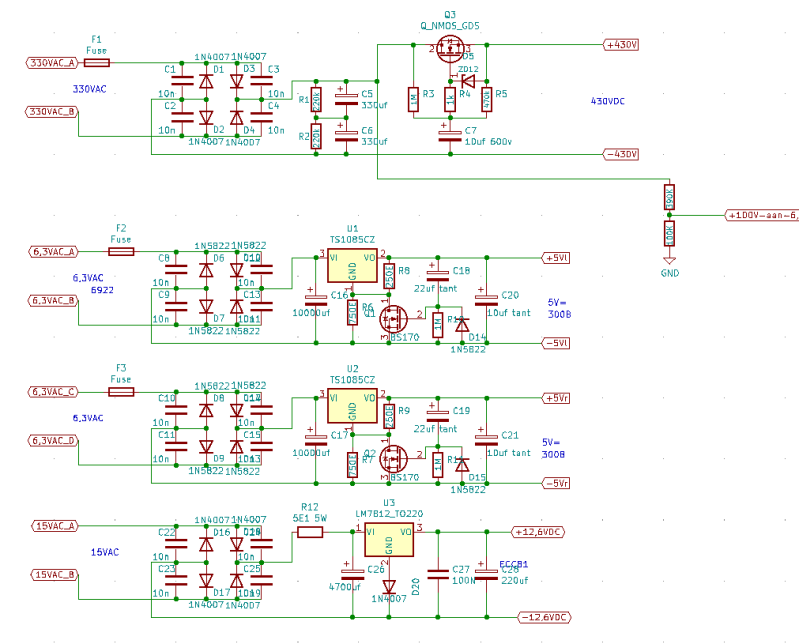Select the C6 330uf capacitor
The height and width of the screenshot is (644, 799).
click(346, 136)
